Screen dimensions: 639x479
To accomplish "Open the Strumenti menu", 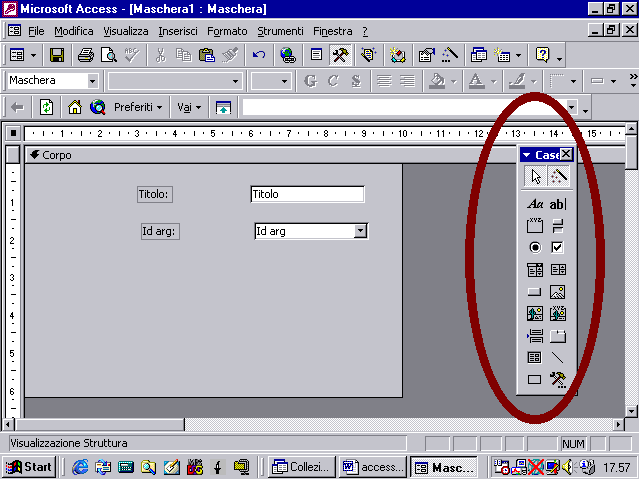I will click(280, 31).
